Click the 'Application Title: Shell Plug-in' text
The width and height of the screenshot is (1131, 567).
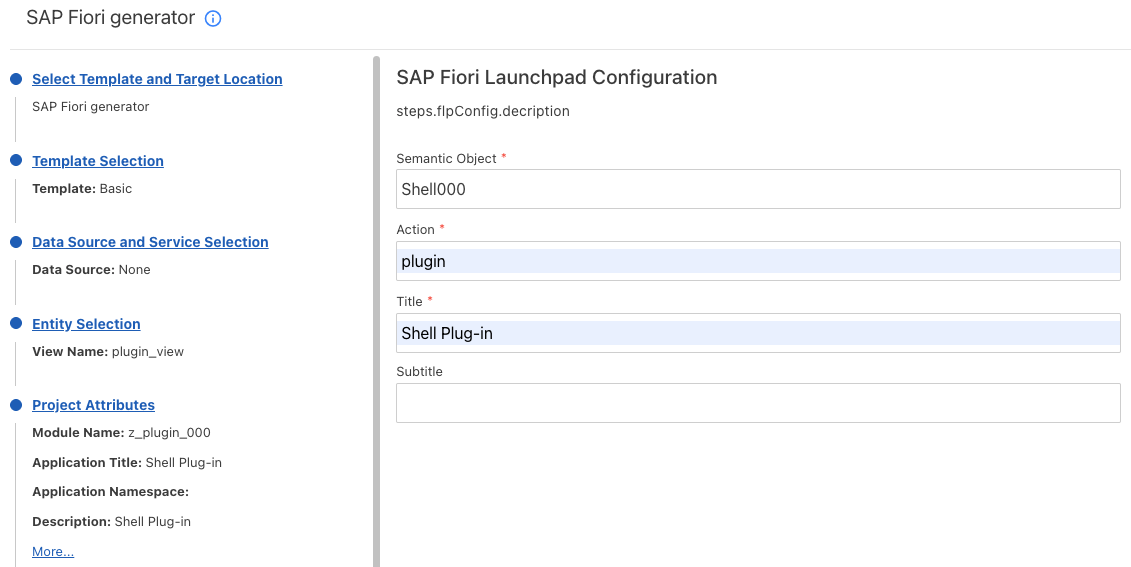point(127,462)
